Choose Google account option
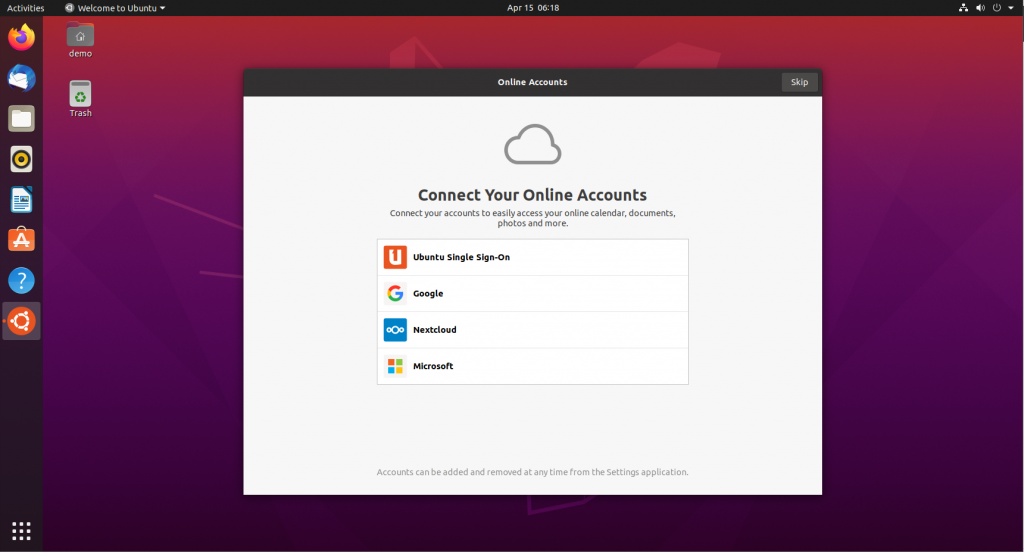Screen dimensions: 1024x552 [533, 293]
